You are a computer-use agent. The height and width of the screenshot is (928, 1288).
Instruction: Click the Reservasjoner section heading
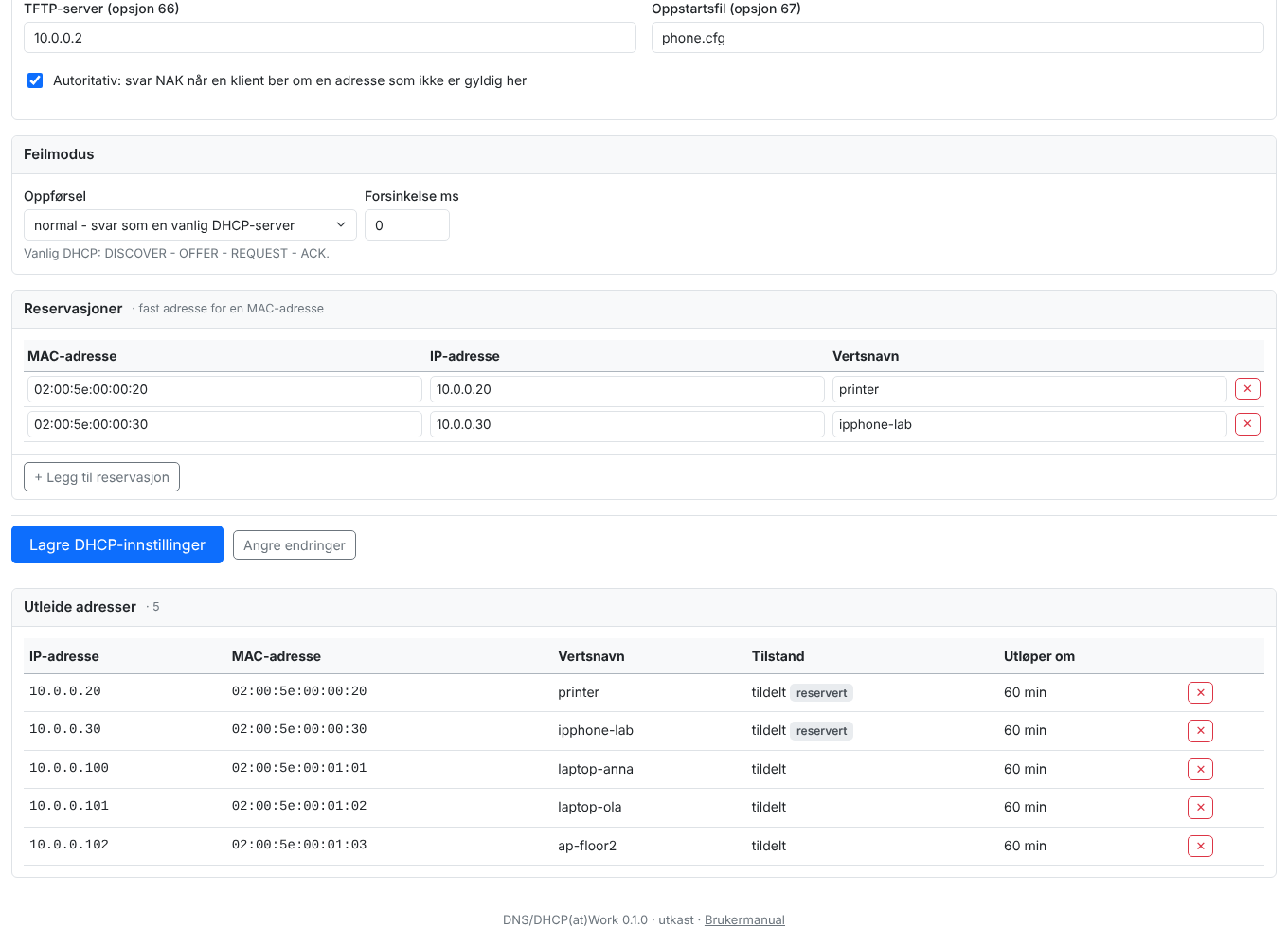[73, 309]
